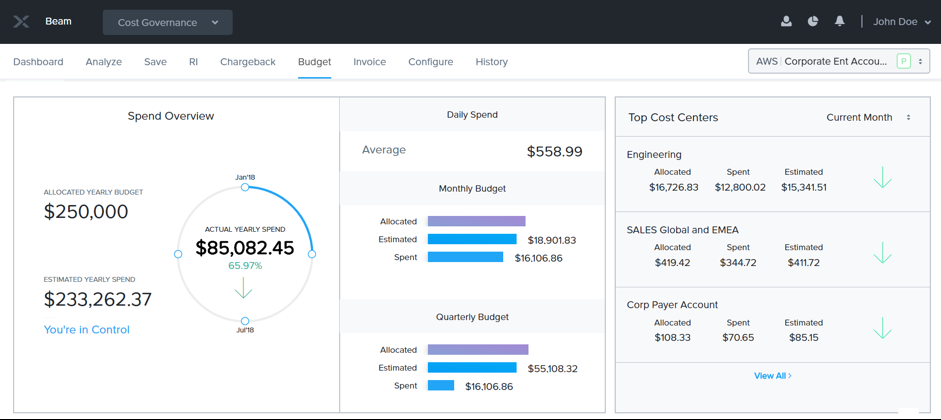This screenshot has height=420, width=941.
Task: Open notifications bell icon
Action: tap(839, 21)
